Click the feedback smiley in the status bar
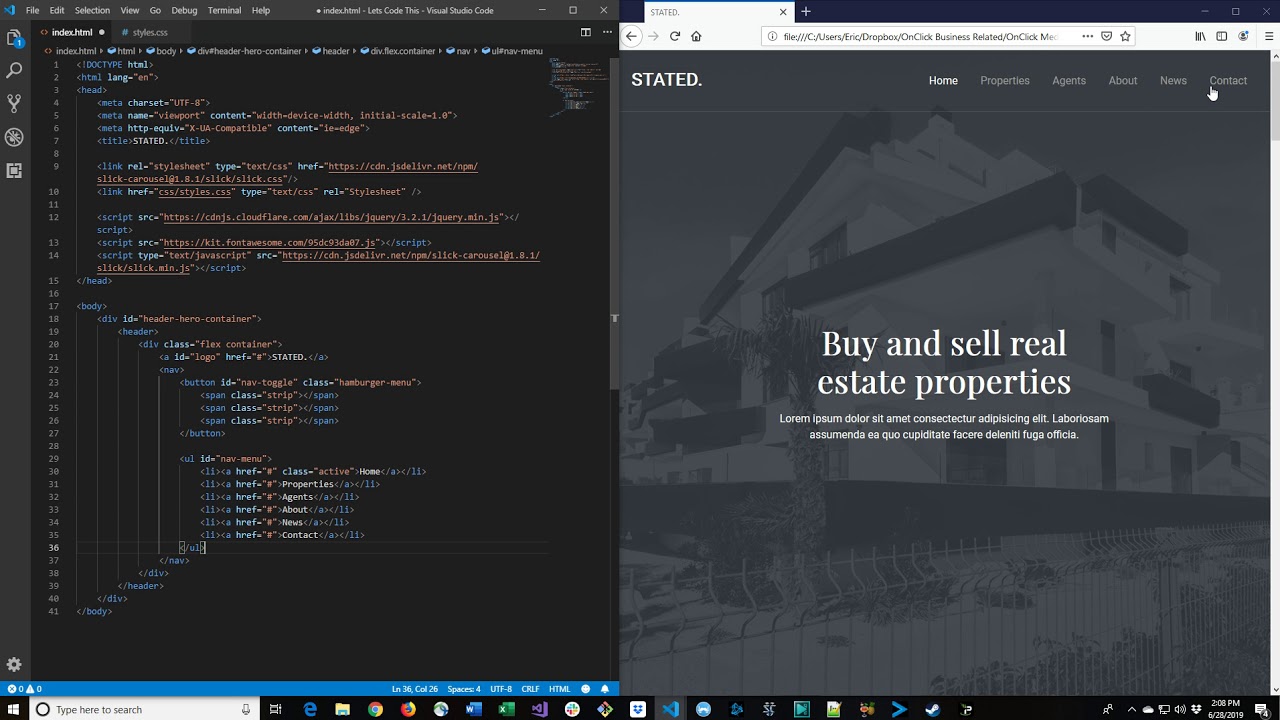Image resolution: width=1280 pixels, height=720 pixels. 586,689
